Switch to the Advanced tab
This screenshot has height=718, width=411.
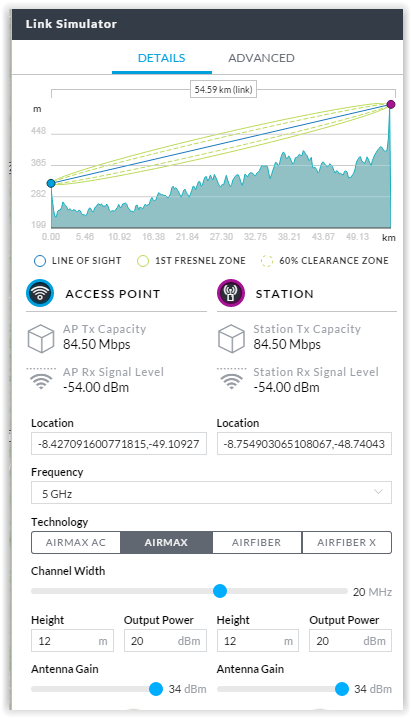point(261,58)
